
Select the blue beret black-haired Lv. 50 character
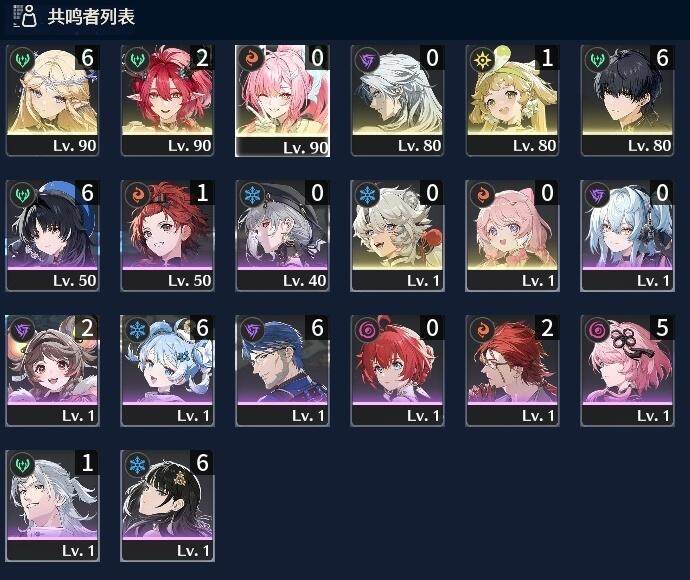click(x=52, y=235)
